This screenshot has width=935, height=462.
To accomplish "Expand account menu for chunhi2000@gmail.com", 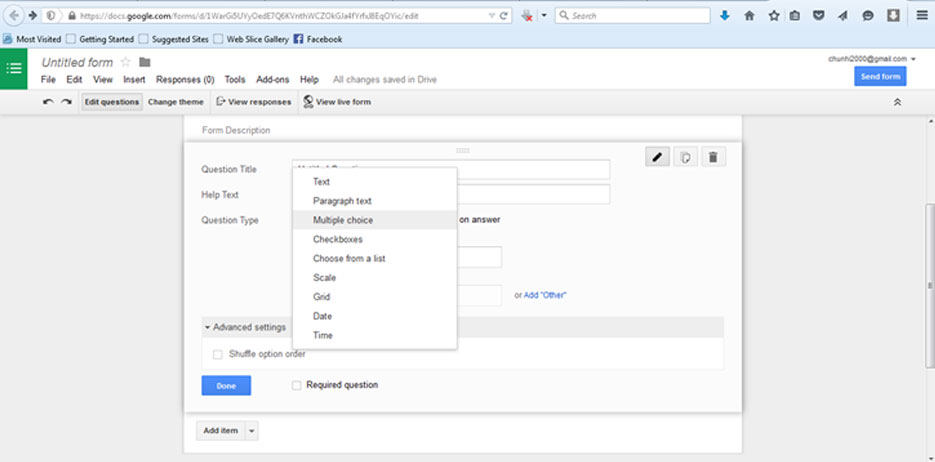I will click(913, 59).
